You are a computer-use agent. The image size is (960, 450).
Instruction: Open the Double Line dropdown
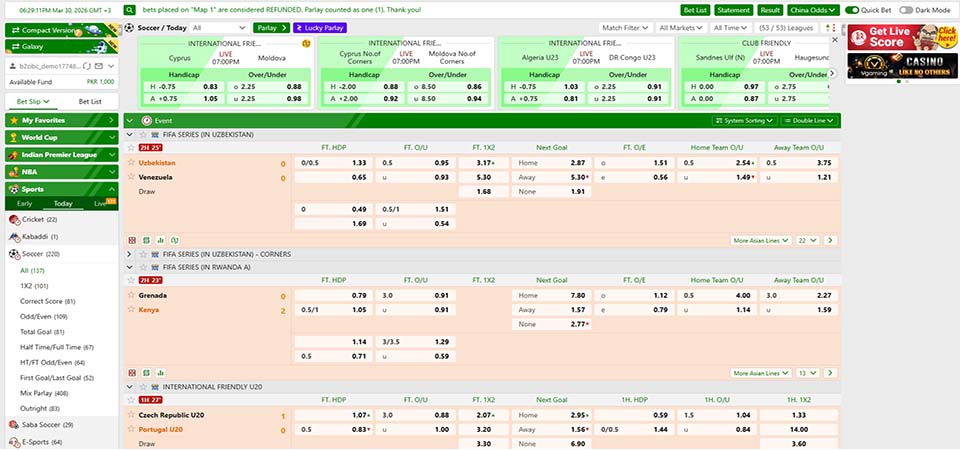coord(809,121)
